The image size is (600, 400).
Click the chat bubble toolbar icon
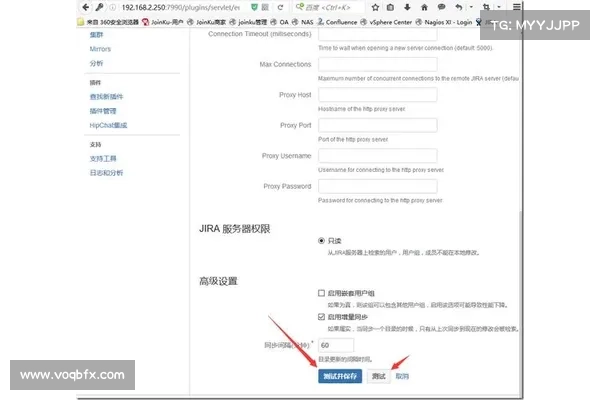coord(441,7)
